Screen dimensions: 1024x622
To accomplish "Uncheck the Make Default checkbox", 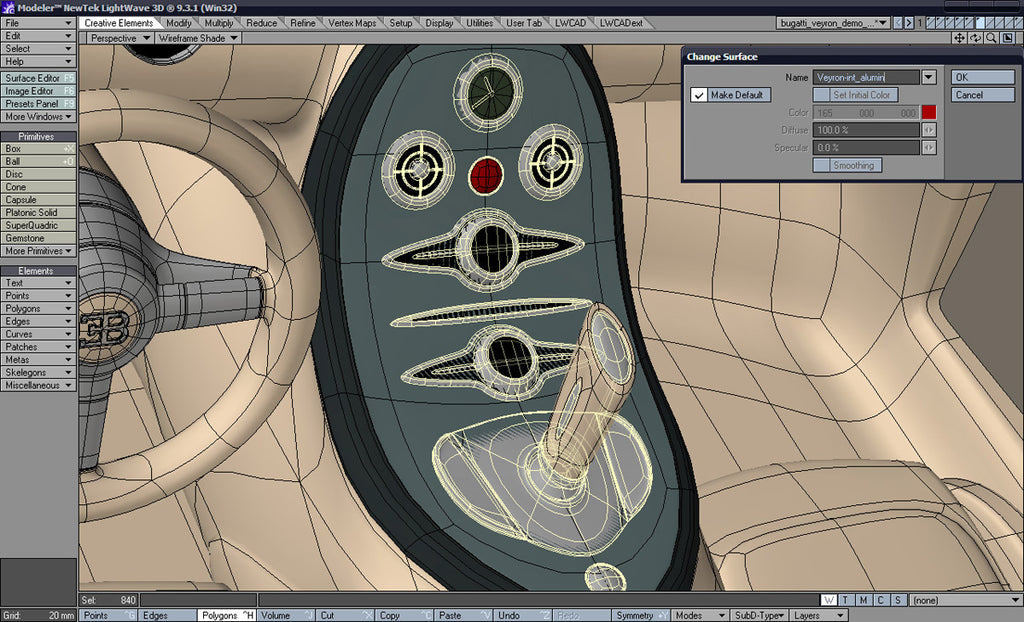I will (x=699, y=95).
